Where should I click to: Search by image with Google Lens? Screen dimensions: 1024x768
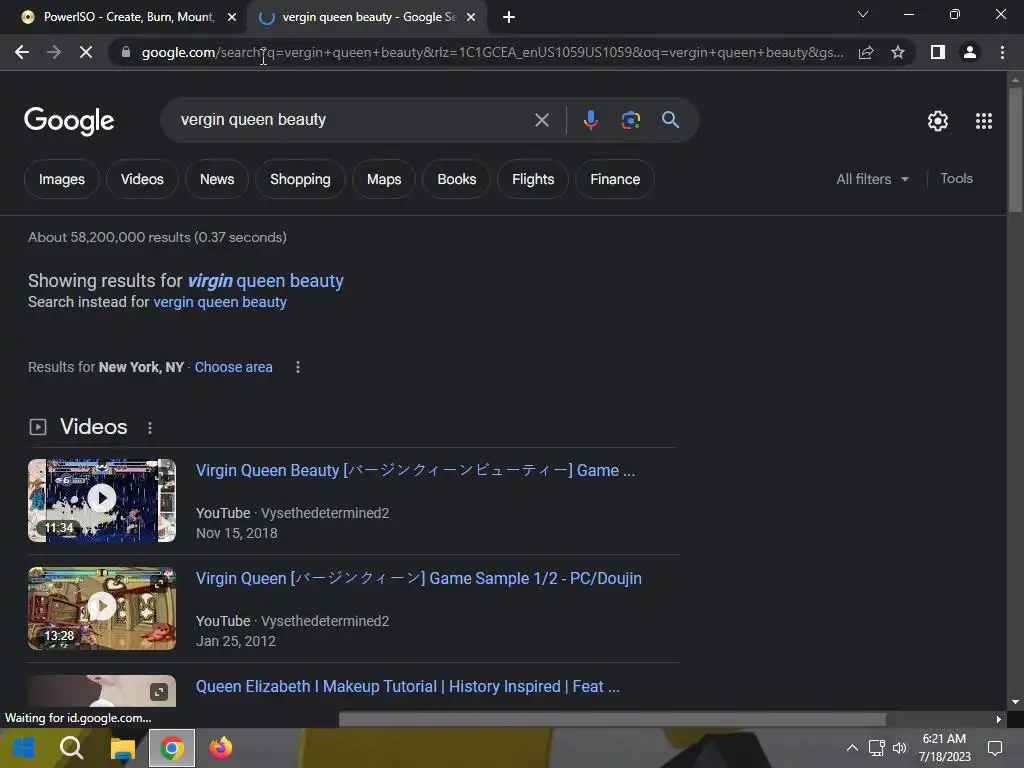click(x=630, y=120)
